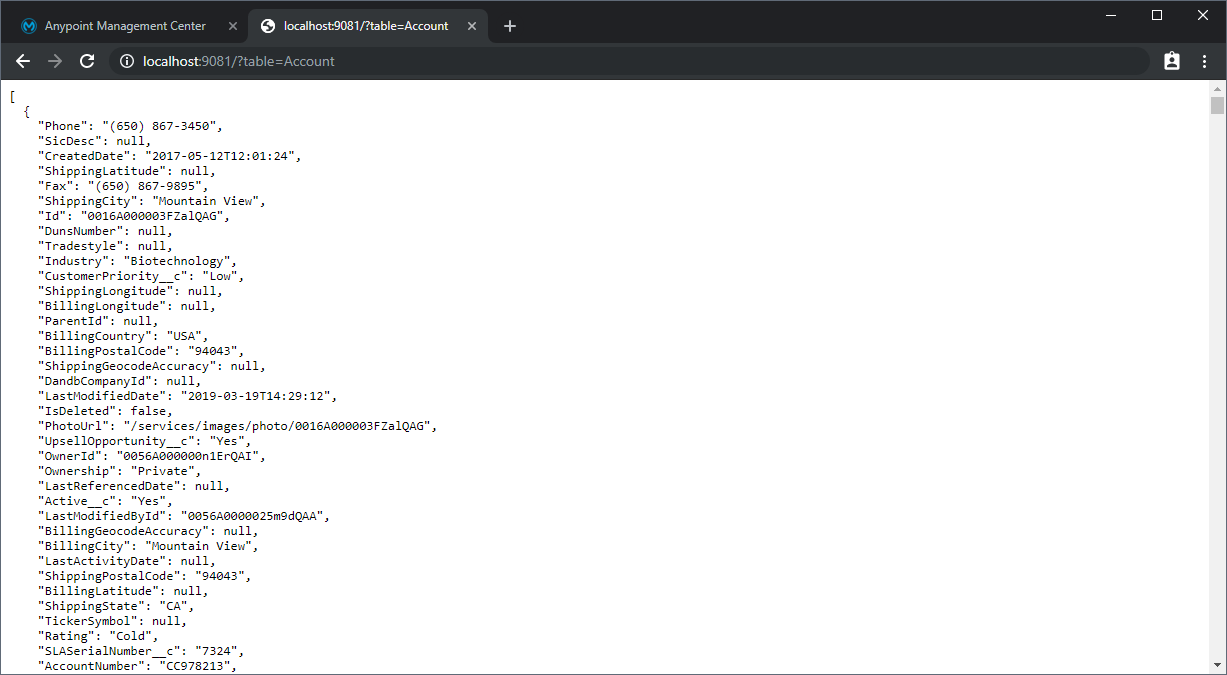Open the Chrome profile icon
The width and height of the screenshot is (1227, 675).
pyautogui.click(x=1172, y=61)
